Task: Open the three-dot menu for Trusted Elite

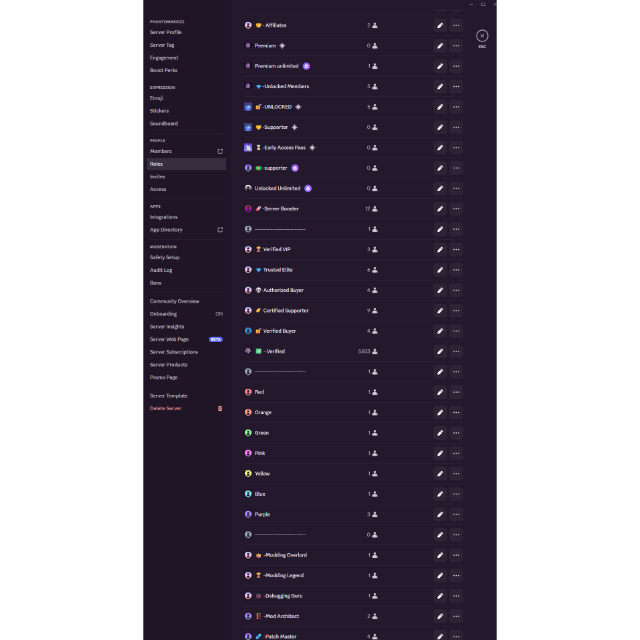Action: [456, 270]
